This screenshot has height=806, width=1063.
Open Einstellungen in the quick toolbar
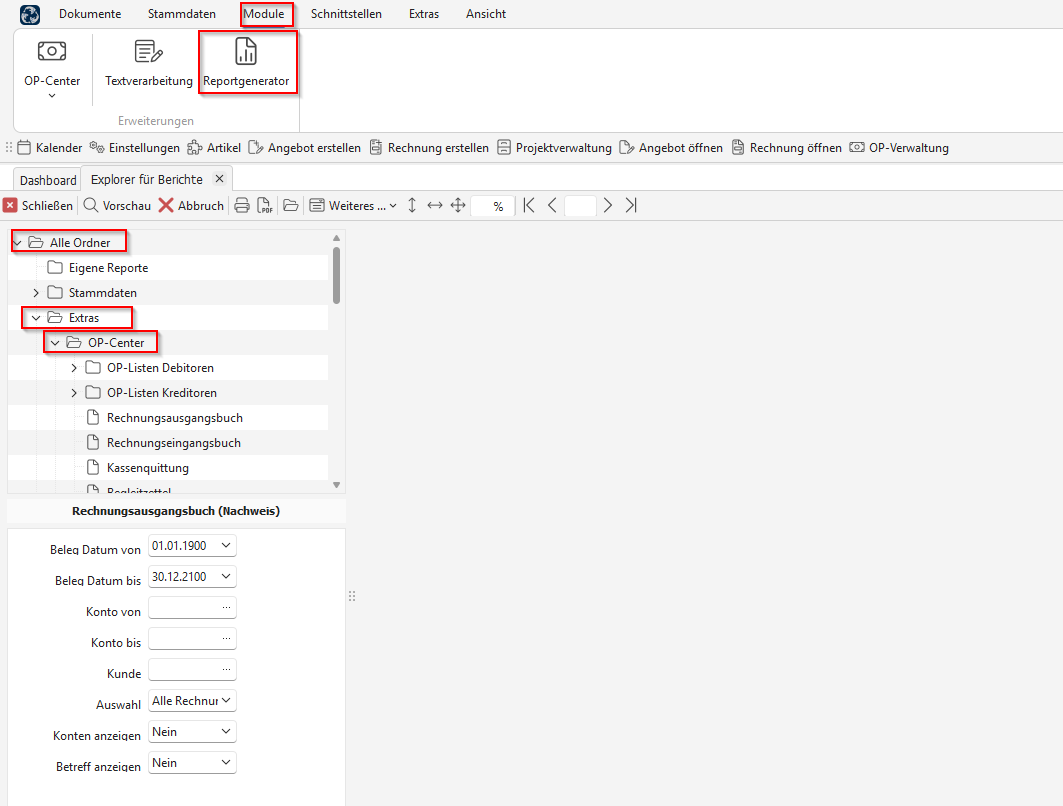pos(135,148)
